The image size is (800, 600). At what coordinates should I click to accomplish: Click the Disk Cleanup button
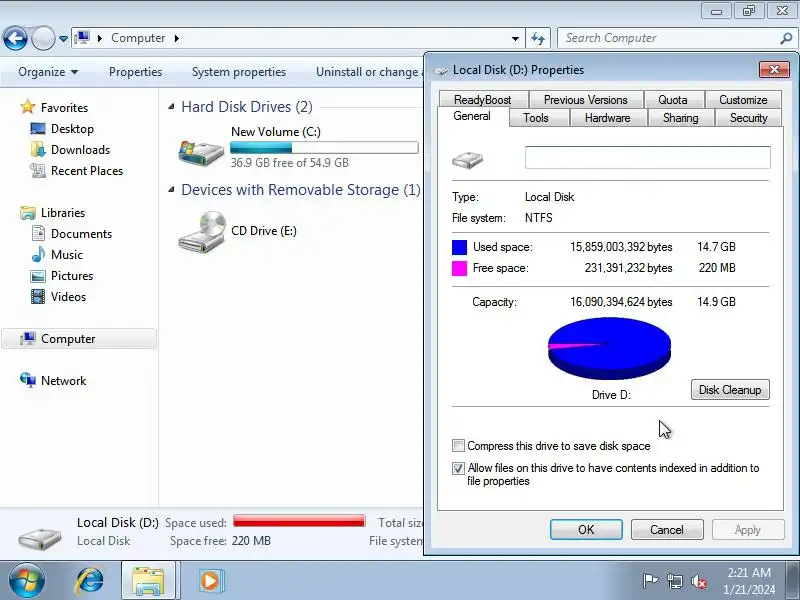730,390
